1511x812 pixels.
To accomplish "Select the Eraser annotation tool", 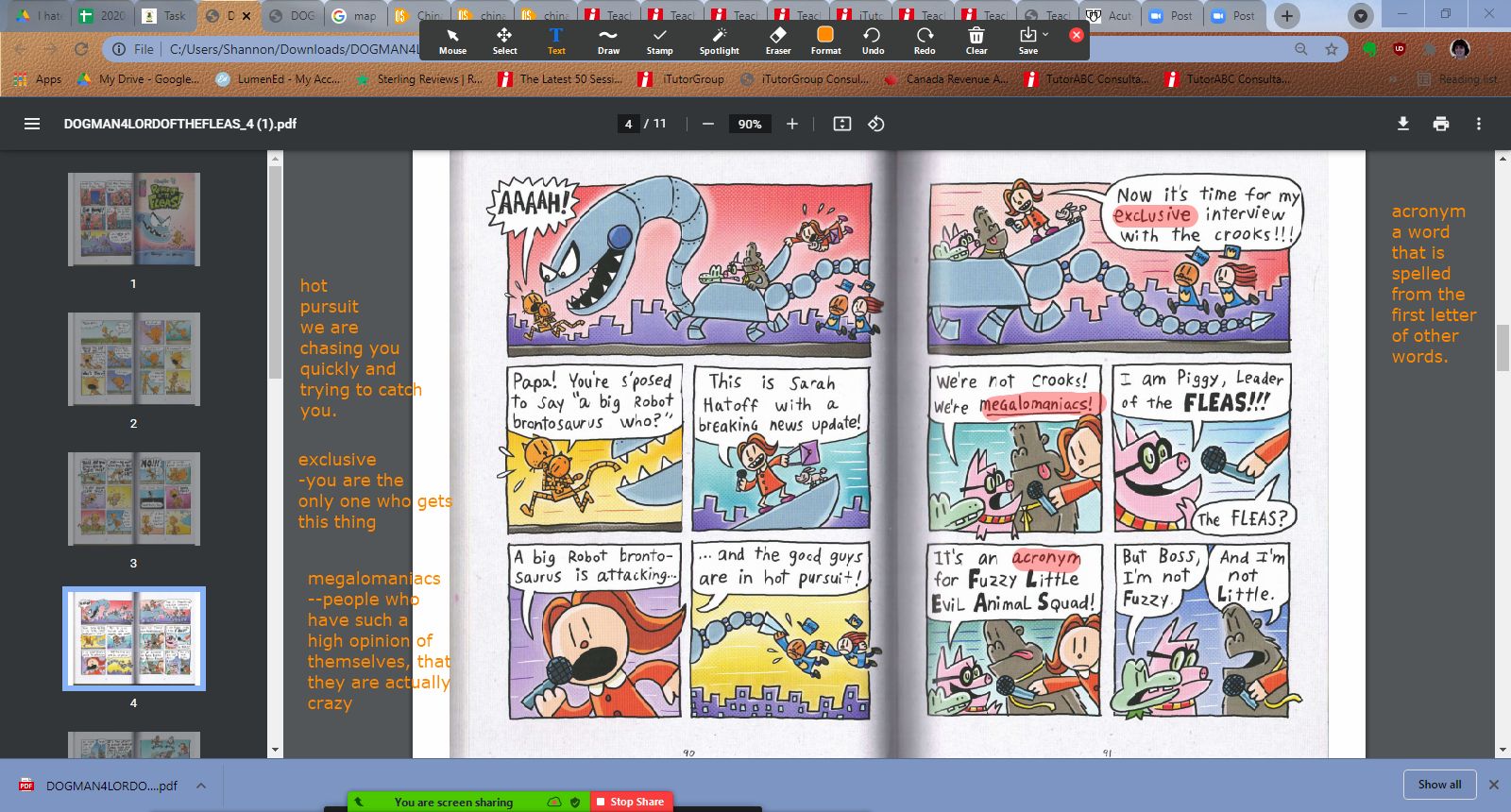I will (x=778, y=41).
